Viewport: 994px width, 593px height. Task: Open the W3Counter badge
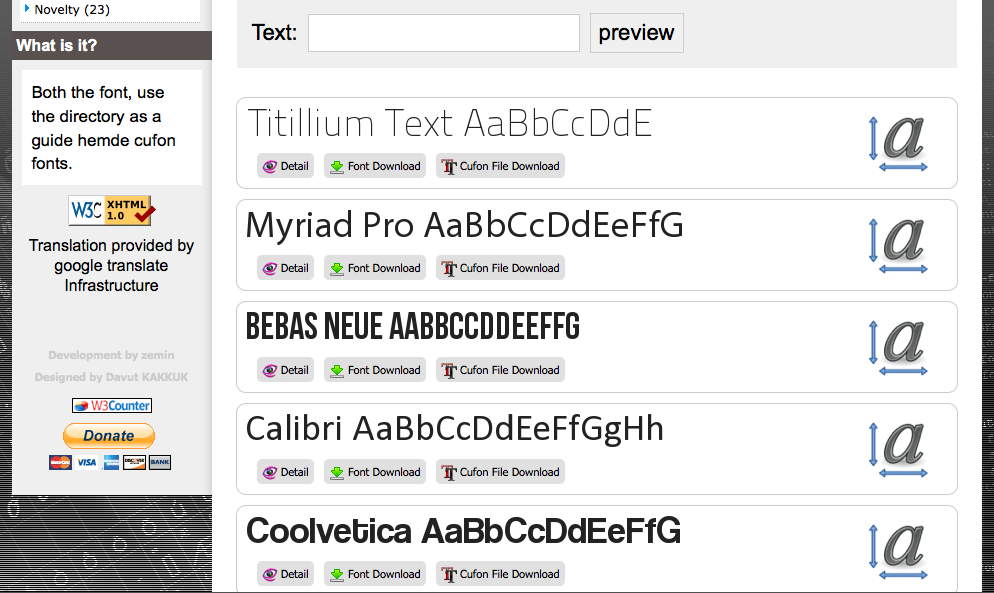[x=112, y=405]
